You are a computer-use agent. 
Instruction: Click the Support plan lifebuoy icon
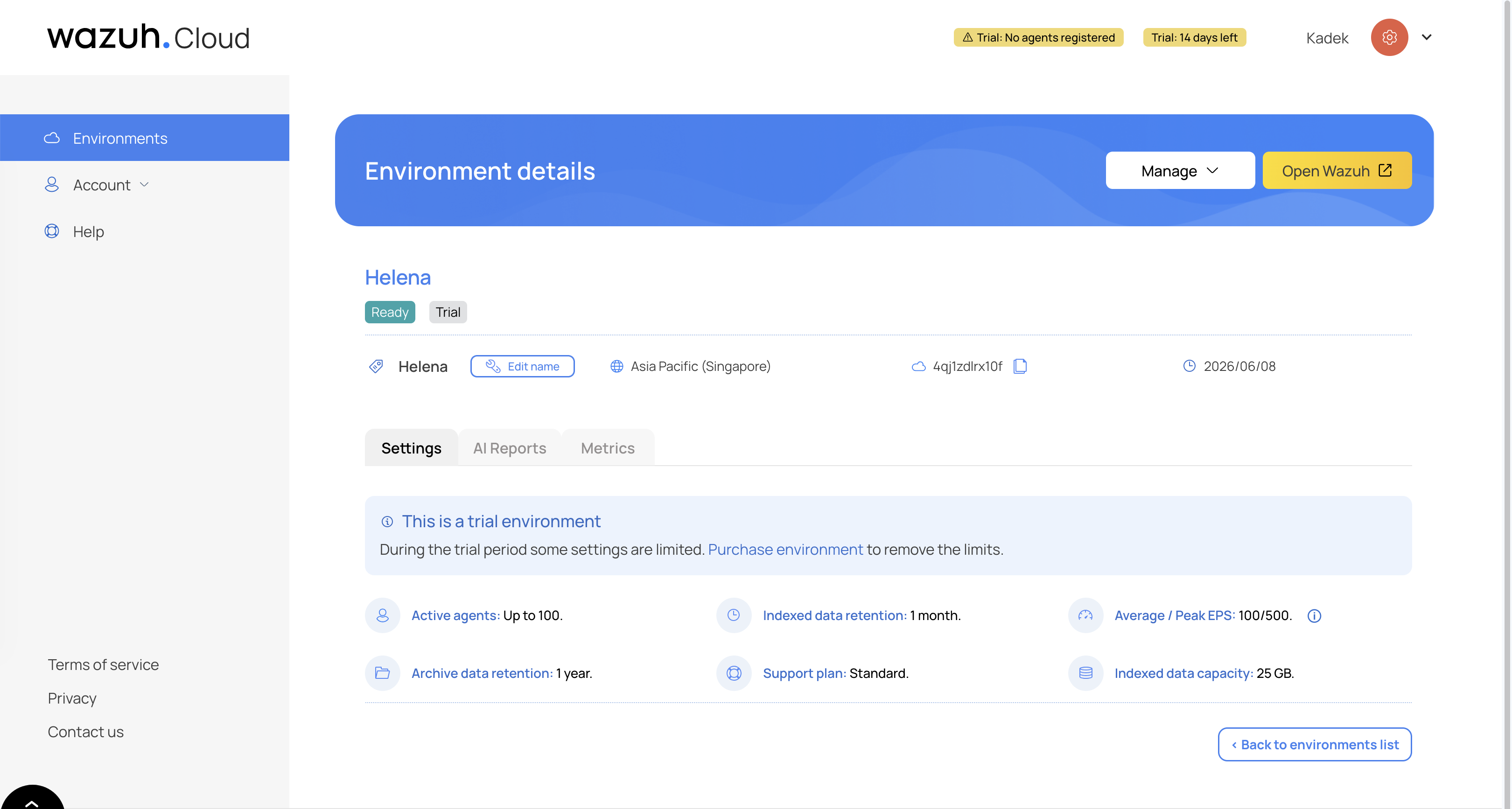pyautogui.click(x=734, y=673)
